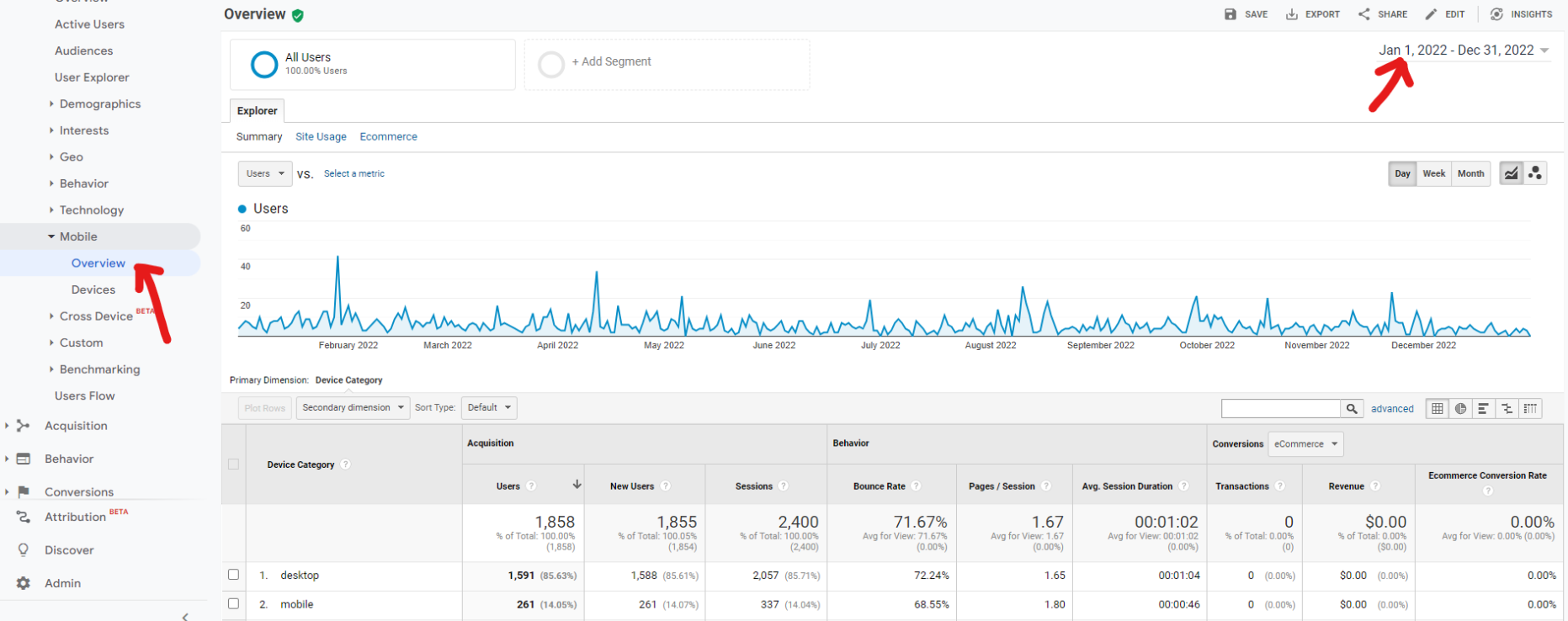Open the User Explorer report
The height and width of the screenshot is (621, 1568).
tap(92, 77)
